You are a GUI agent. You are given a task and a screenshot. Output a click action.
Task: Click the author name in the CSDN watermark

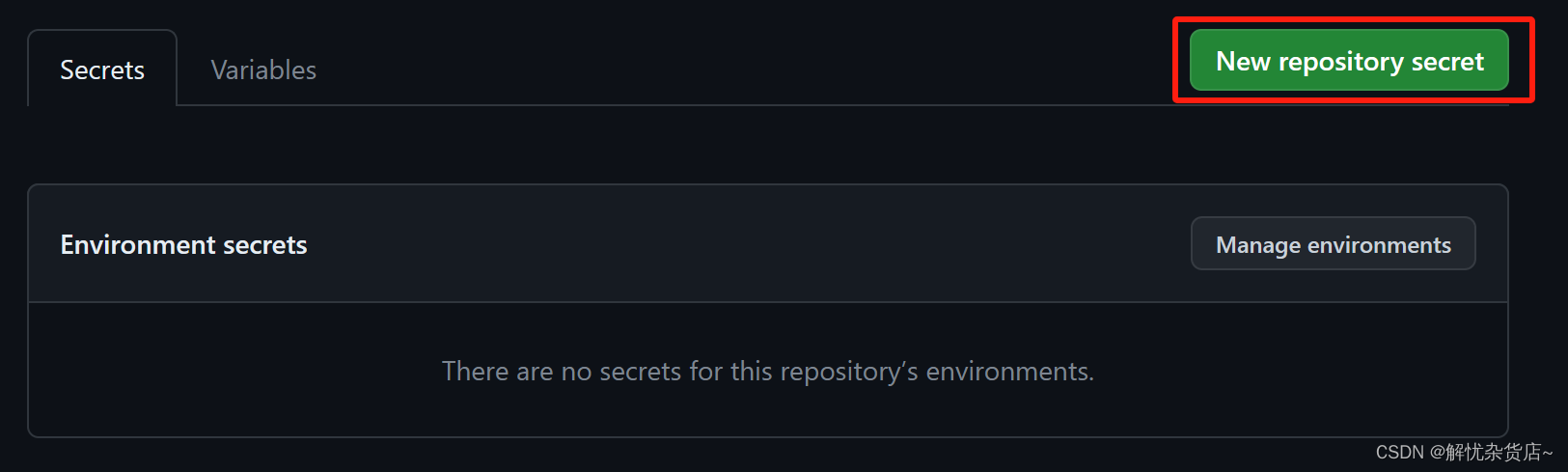click(x=1499, y=452)
